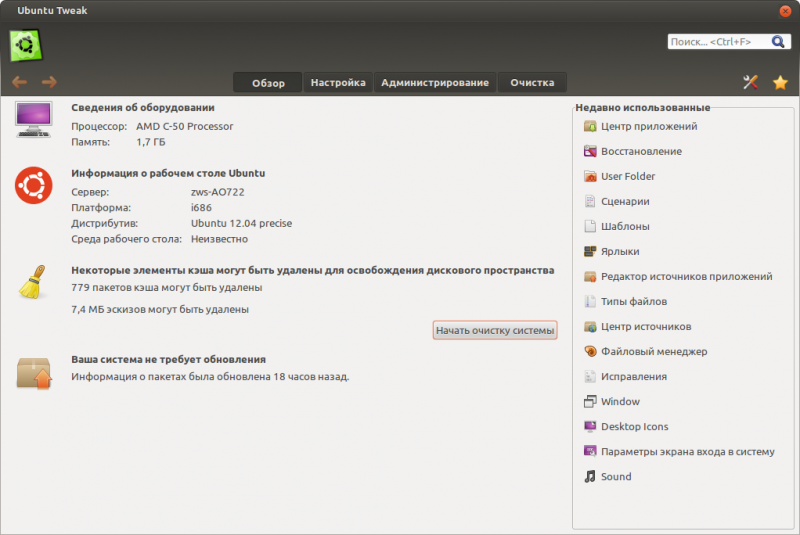
Task: Open Восстановление from recent list
Action: 641,151
